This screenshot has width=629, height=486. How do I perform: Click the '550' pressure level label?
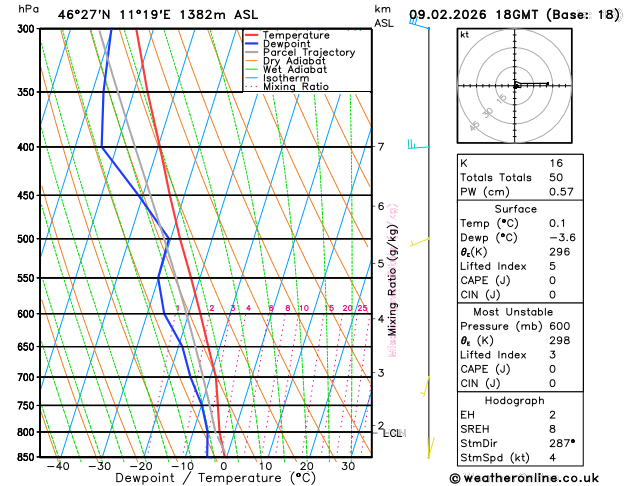tap(28, 278)
